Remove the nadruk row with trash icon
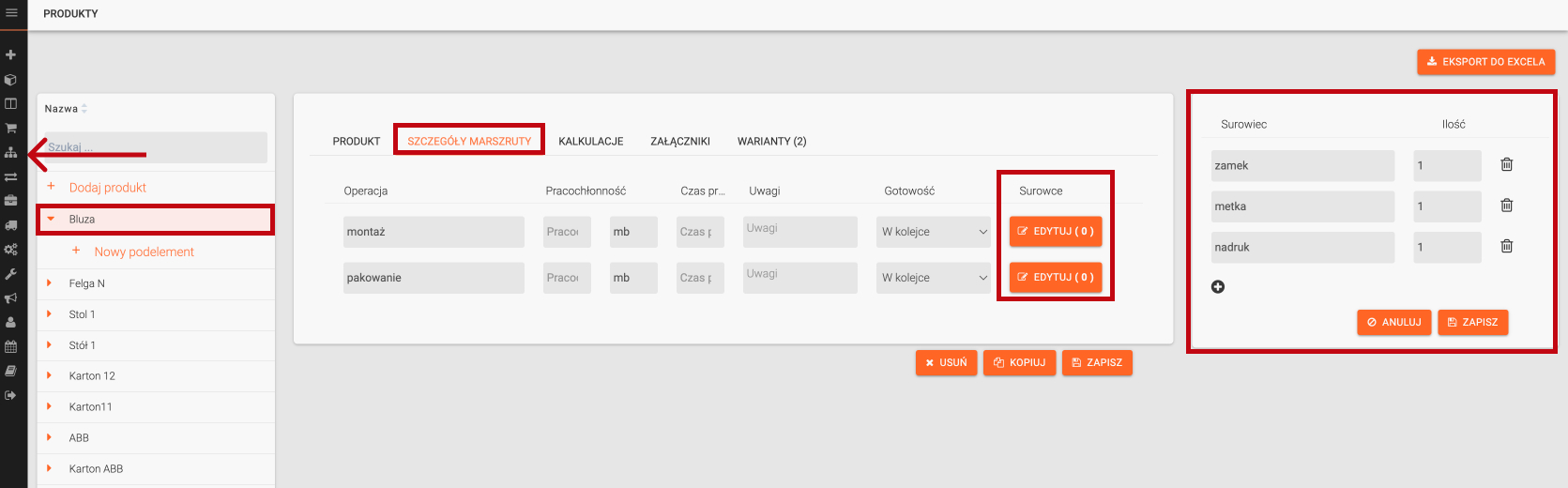 (1506, 247)
